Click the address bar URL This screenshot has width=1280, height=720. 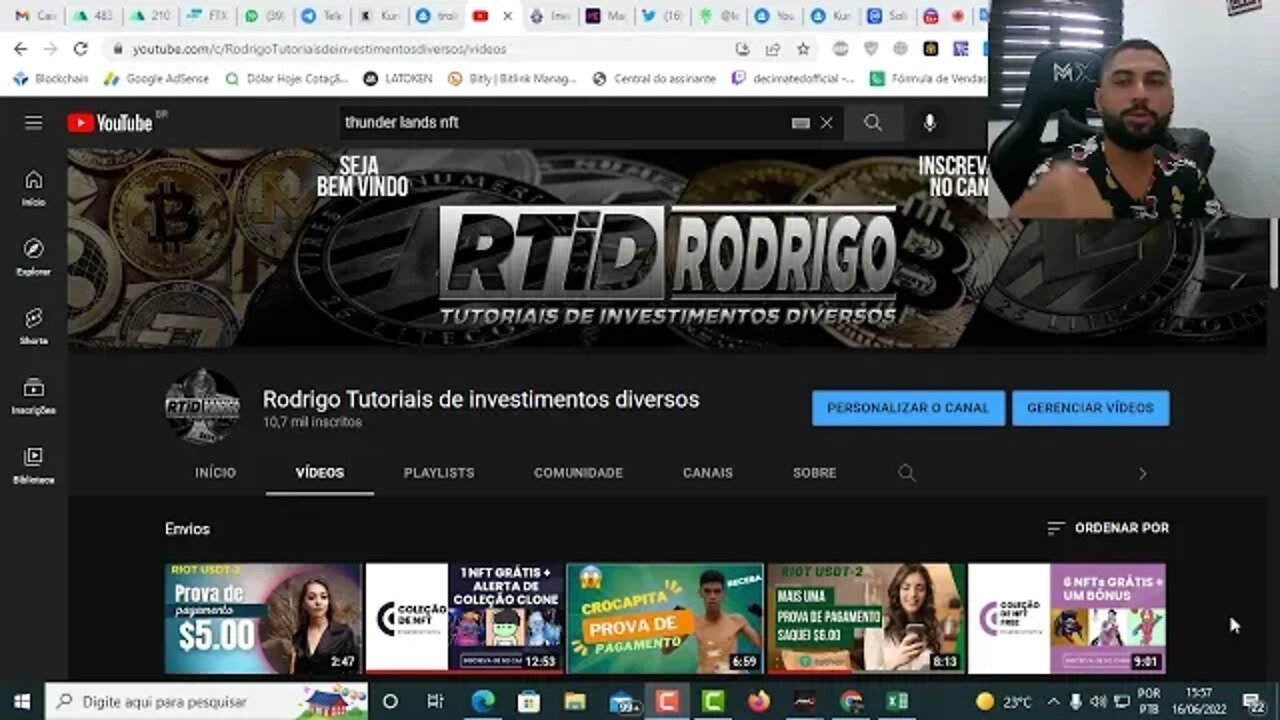pos(319,48)
